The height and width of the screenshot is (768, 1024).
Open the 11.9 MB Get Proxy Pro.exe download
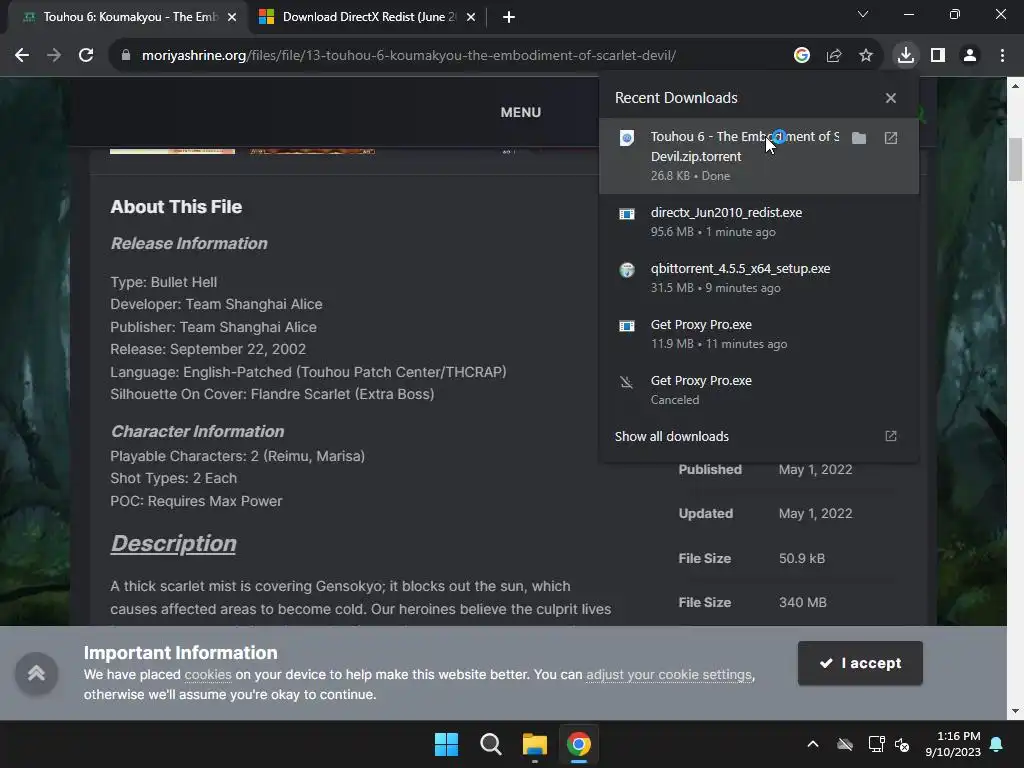pos(759,334)
